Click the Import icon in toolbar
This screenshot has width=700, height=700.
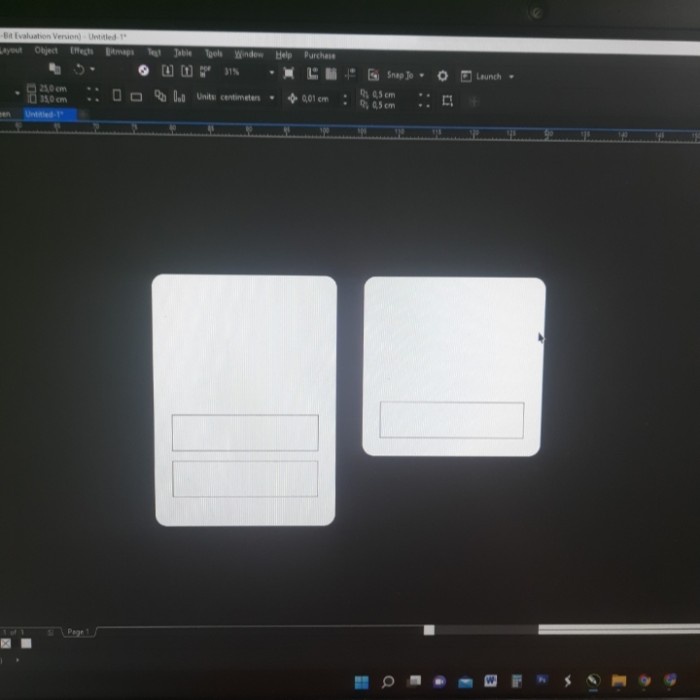(167, 72)
